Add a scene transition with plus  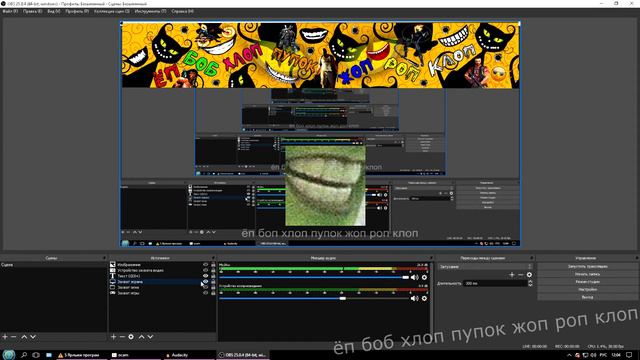(x=512, y=275)
